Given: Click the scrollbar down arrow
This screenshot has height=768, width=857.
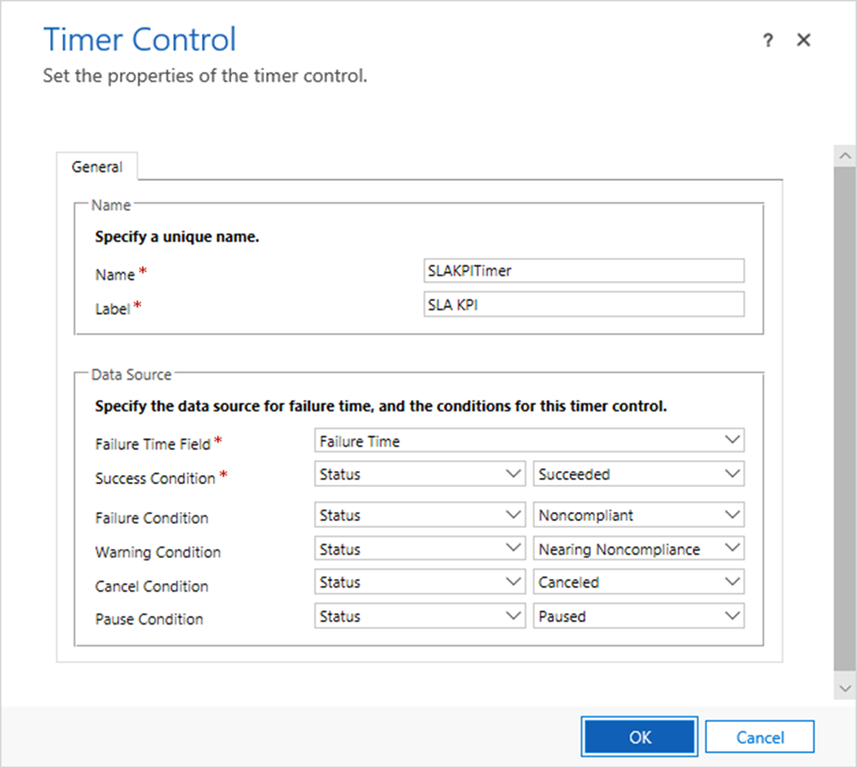Looking at the screenshot, I should (x=845, y=688).
